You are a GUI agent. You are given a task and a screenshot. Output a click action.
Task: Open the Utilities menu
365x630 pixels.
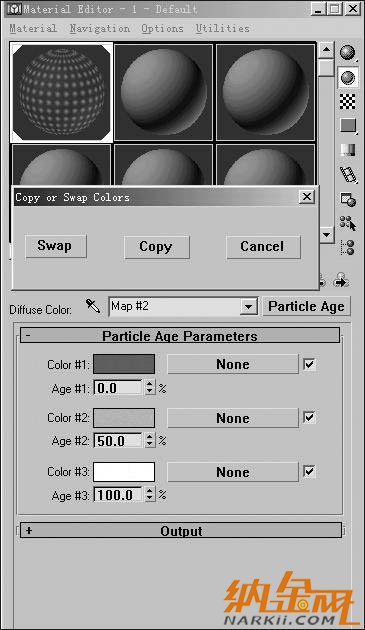223,29
